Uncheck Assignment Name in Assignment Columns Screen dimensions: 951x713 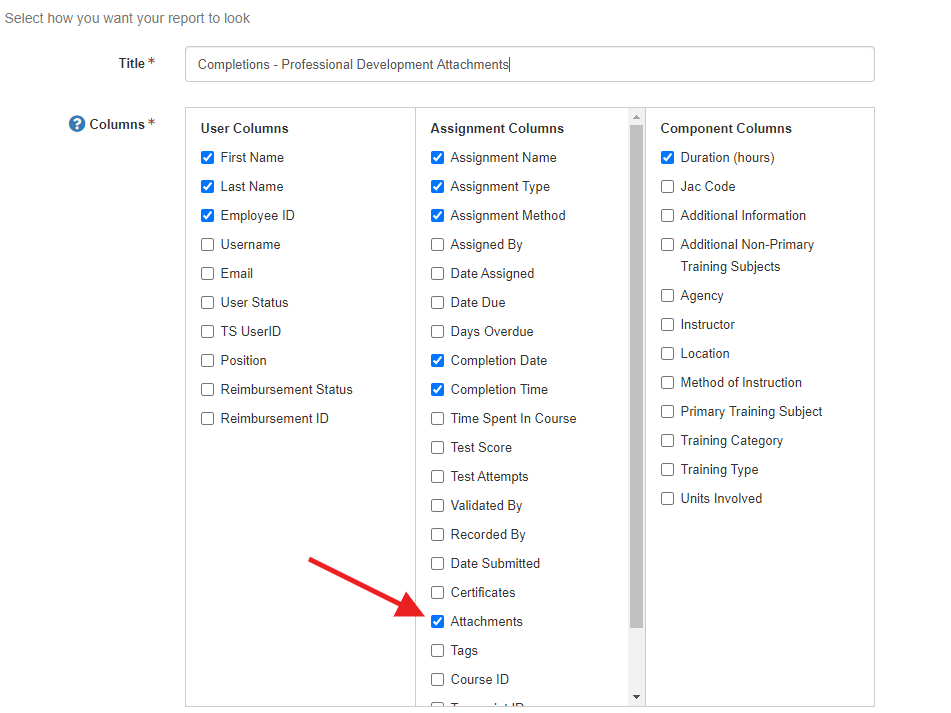[437, 157]
